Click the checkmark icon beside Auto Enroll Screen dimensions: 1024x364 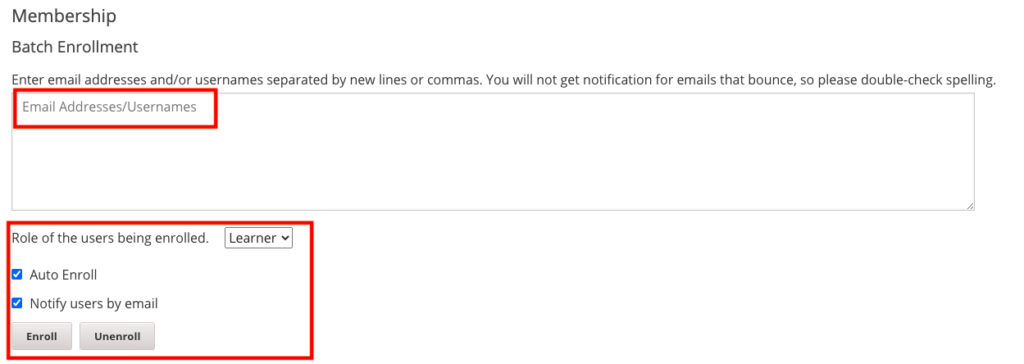(17, 274)
